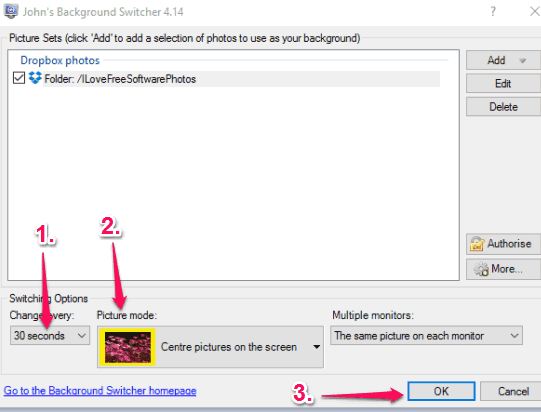
Task: Select the Folder: /ILoveFreeSoftwarePhotos entry
Action: coord(241,79)
